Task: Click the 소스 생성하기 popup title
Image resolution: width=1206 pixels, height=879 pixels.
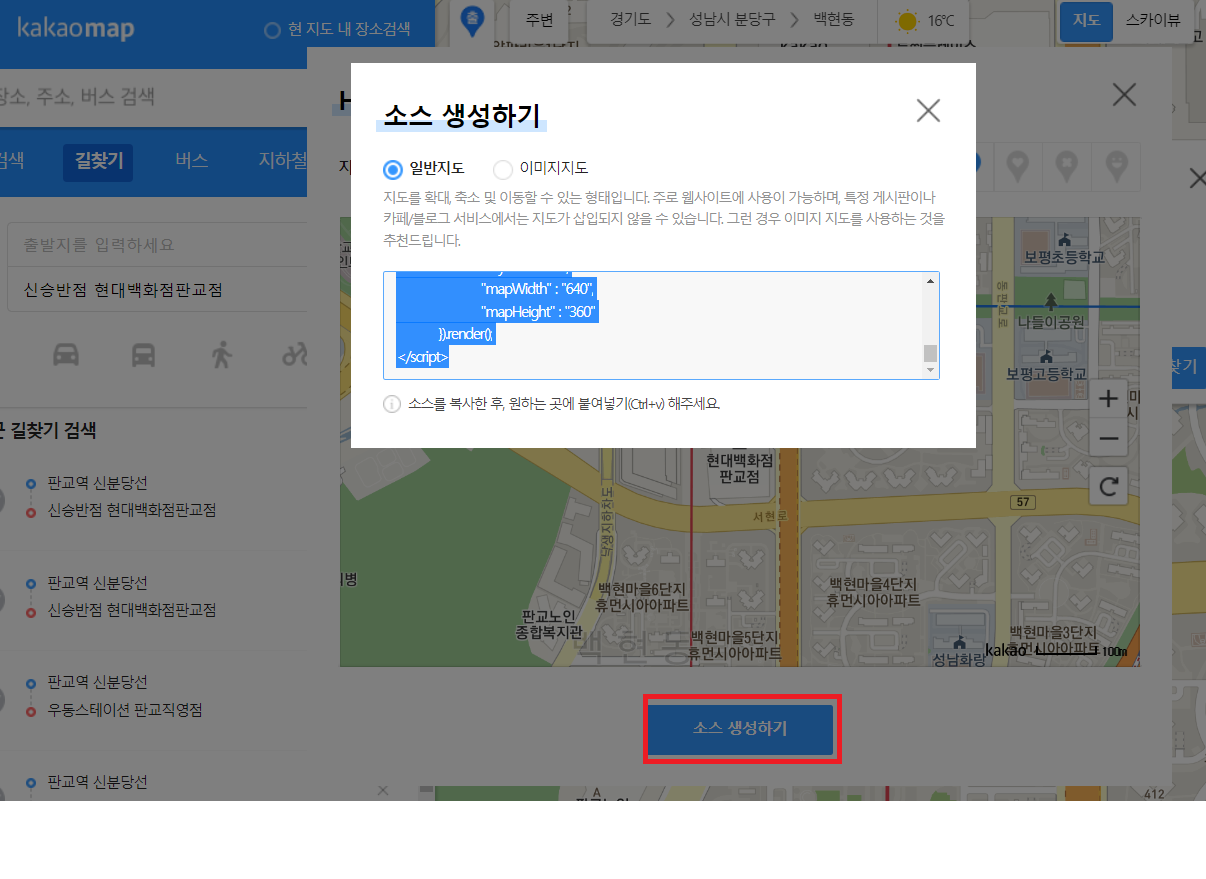Action: coord(461,114)
